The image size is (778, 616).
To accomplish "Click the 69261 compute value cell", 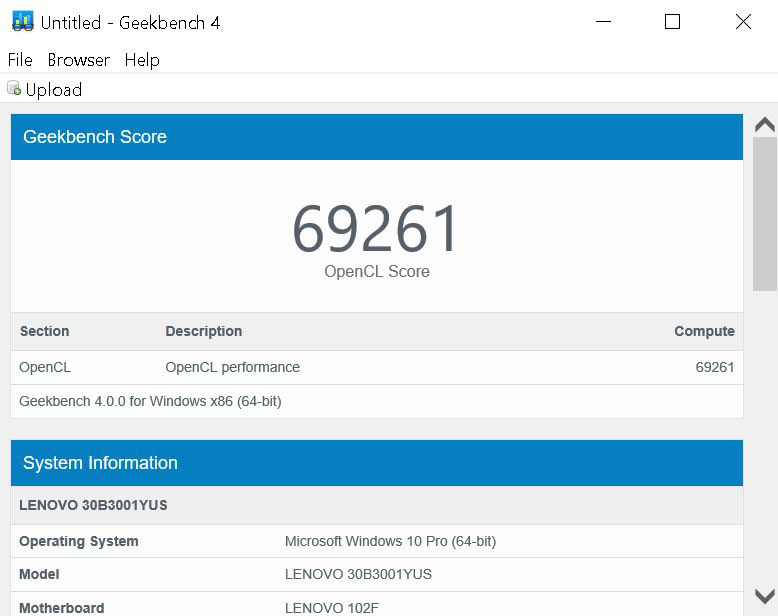I will click(x=714, y=368).
